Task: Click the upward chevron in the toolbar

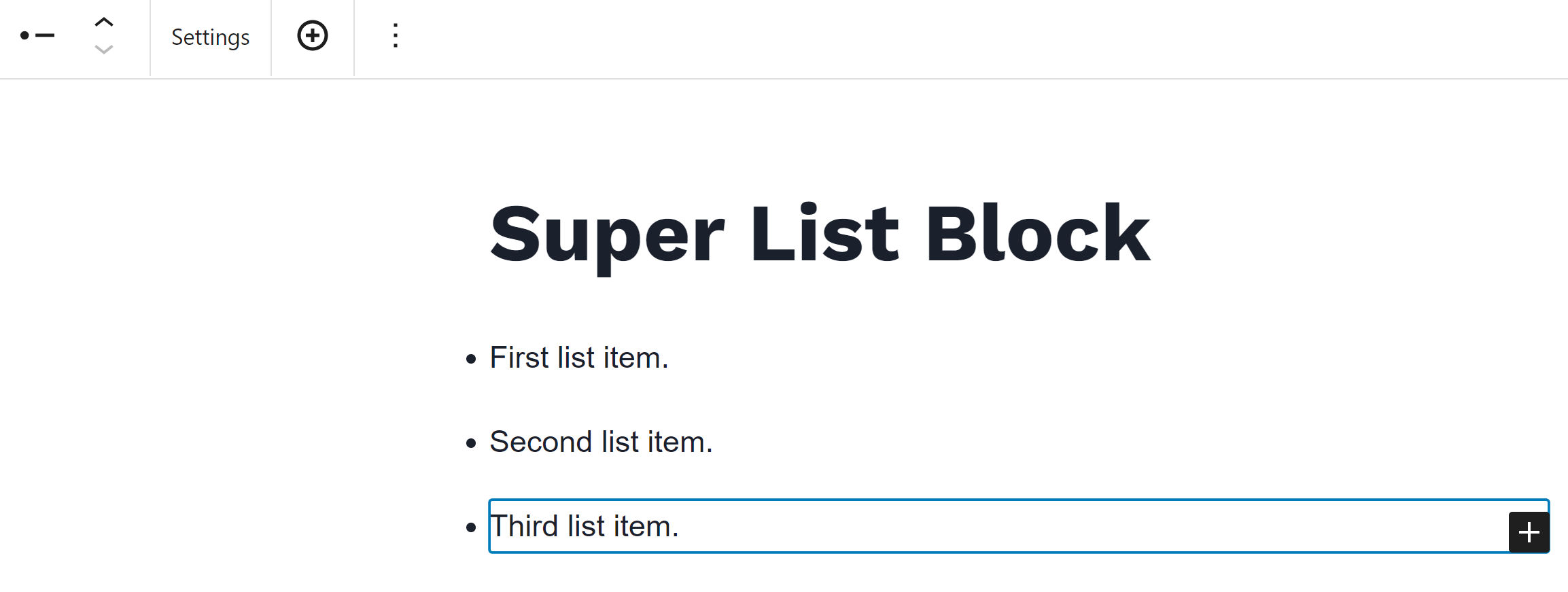Action: [x=103, y=21]
